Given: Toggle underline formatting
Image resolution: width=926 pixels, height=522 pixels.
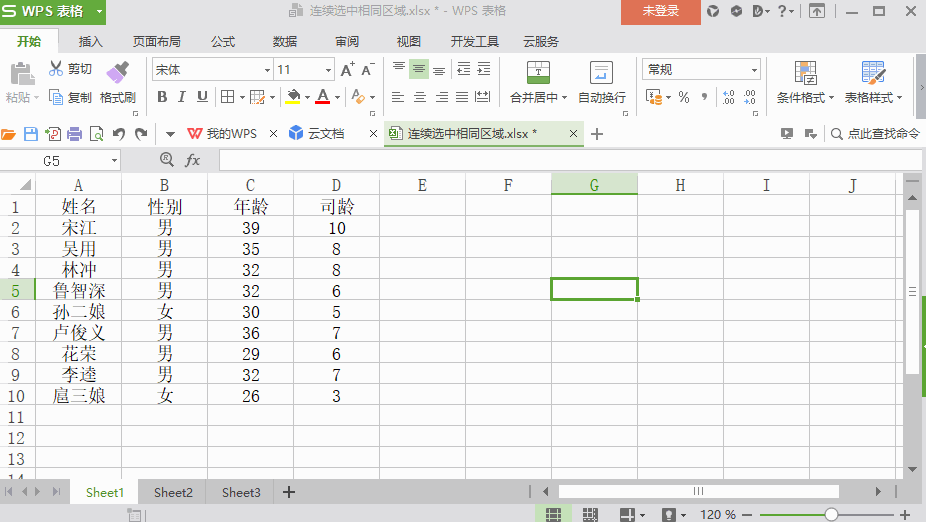Looking at the screenshot, I should (x=202, y=97).
